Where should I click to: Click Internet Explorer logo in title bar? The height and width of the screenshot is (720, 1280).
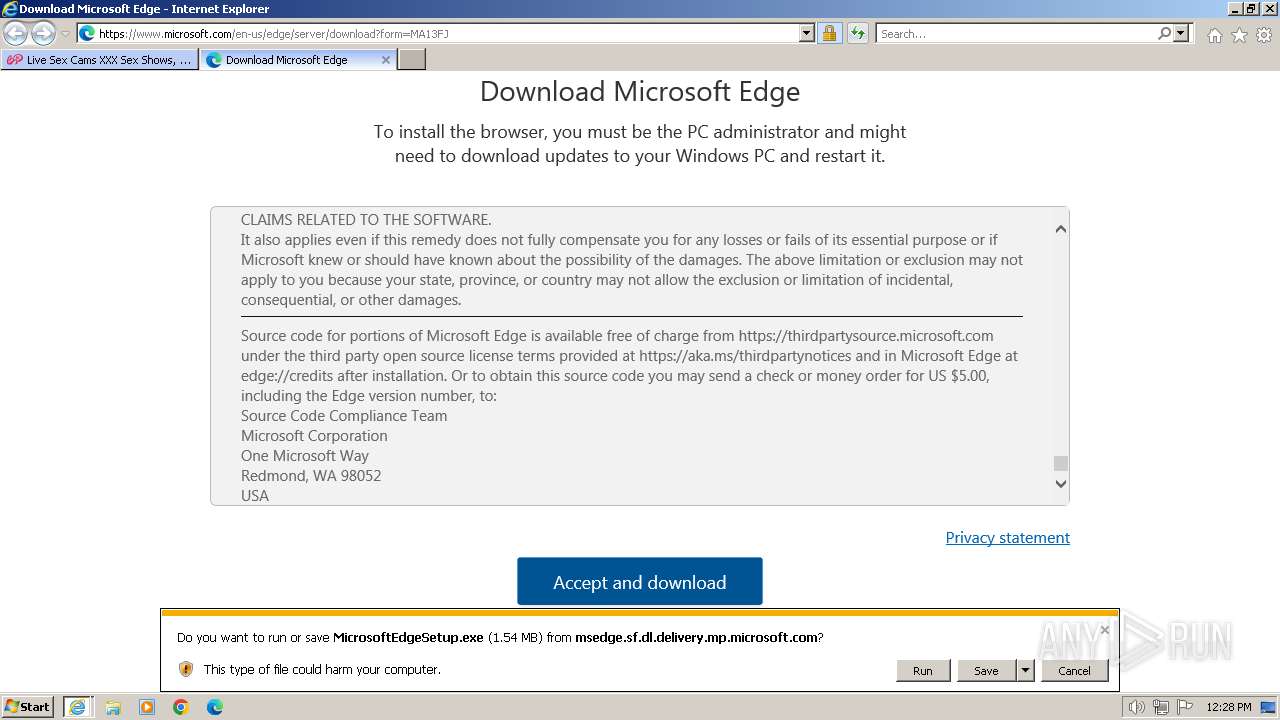[x=10, y=9]
